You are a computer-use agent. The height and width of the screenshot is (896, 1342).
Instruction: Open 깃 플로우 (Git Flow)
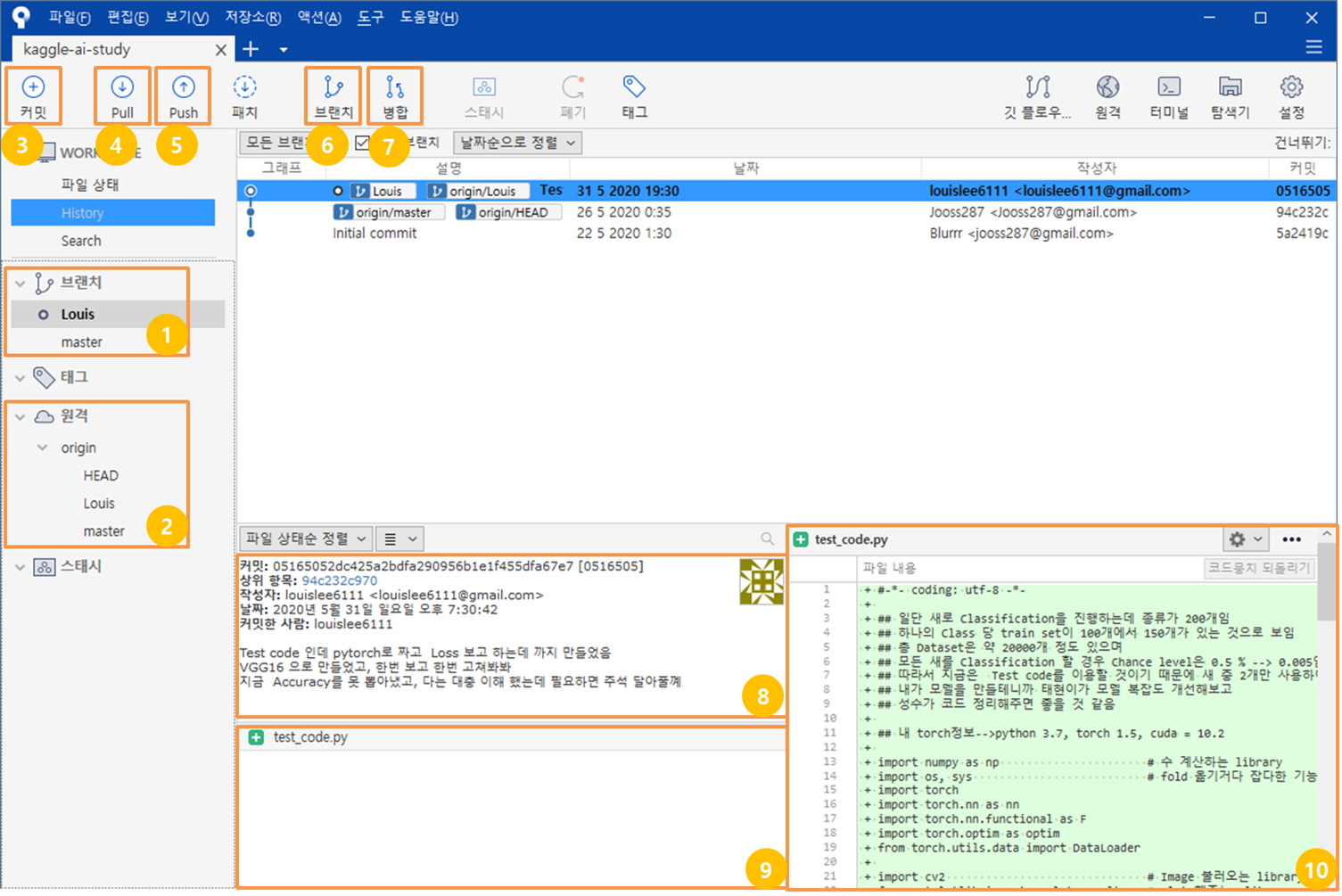(1037, 95)
